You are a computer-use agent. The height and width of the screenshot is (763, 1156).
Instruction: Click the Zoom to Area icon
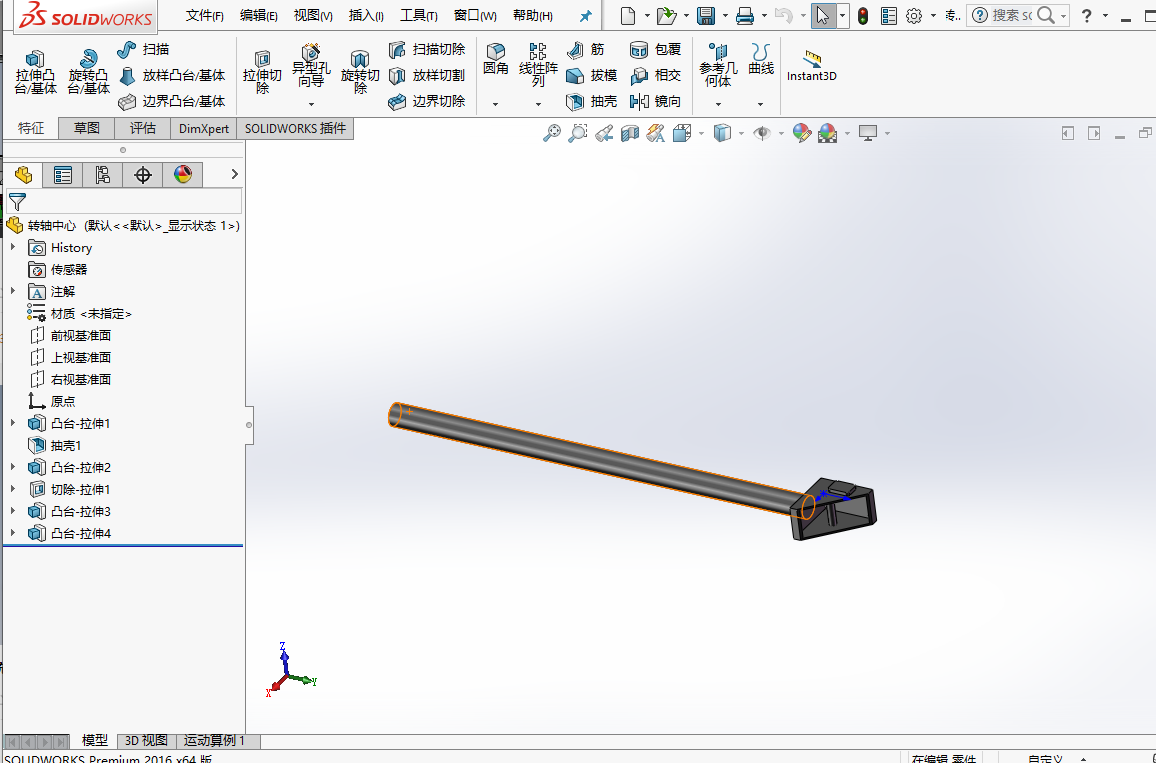click(578, 133)
